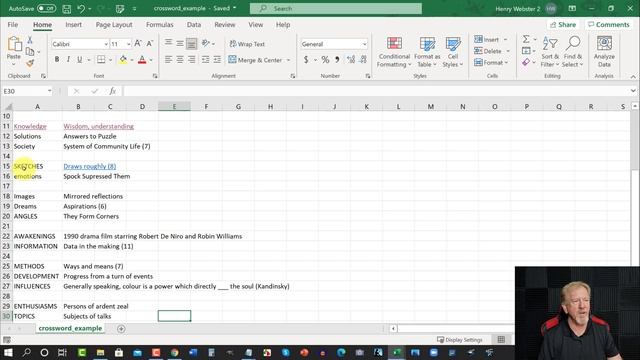Click the Undo arrow icon
The image size is (640, 360).
tap(81, 9)
